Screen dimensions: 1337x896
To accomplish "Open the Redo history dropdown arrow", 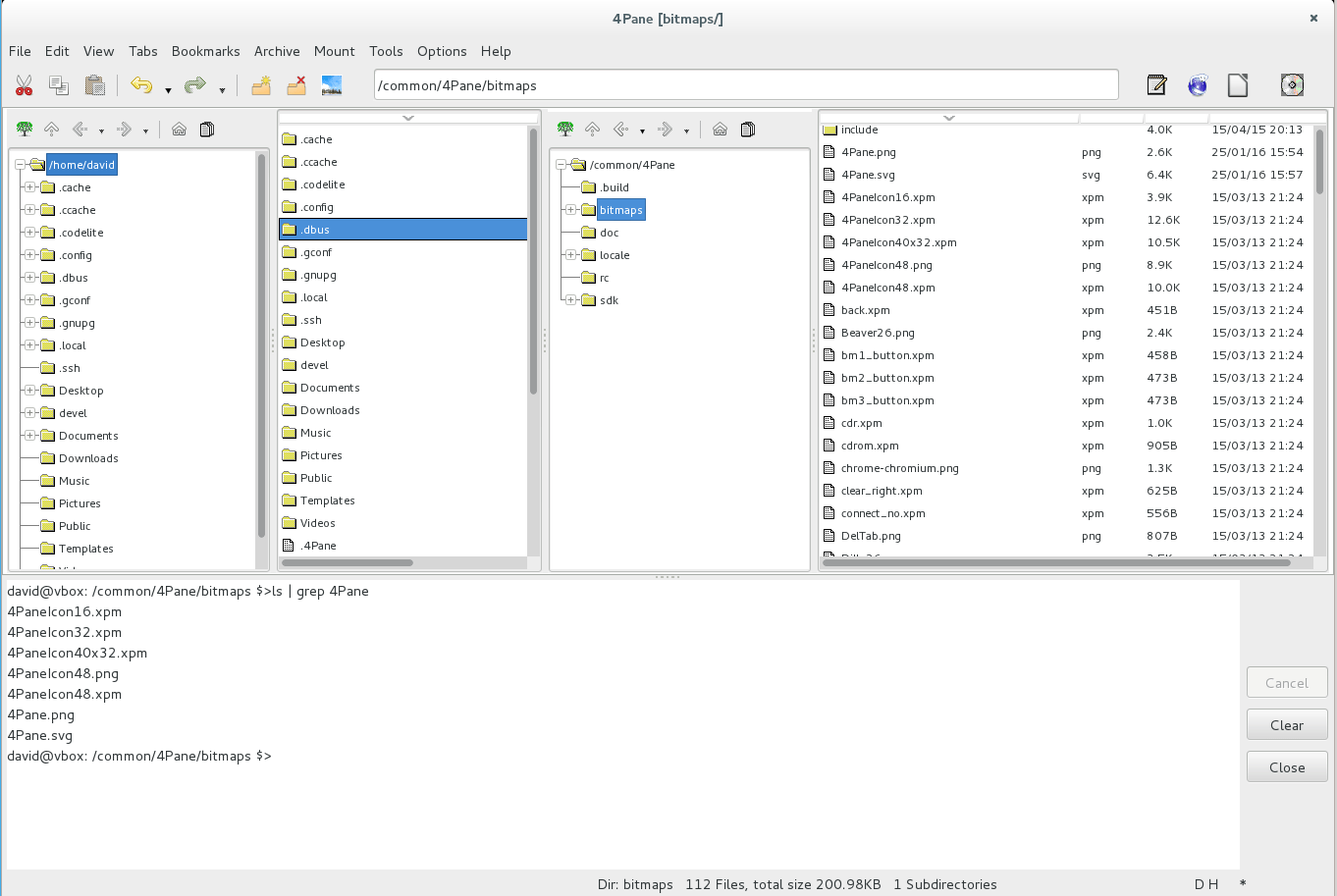I will [x=222, y=90].
